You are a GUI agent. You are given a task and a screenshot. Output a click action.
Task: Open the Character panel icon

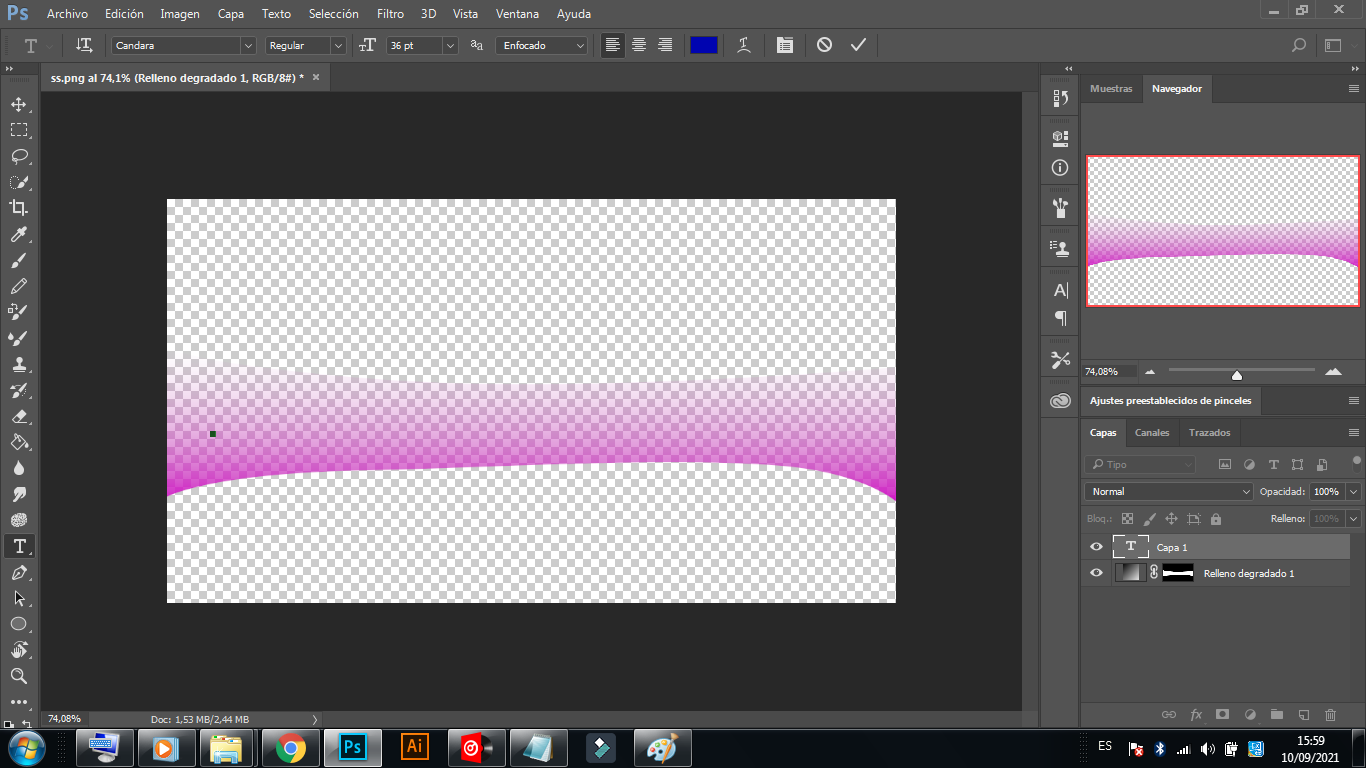1060,290
